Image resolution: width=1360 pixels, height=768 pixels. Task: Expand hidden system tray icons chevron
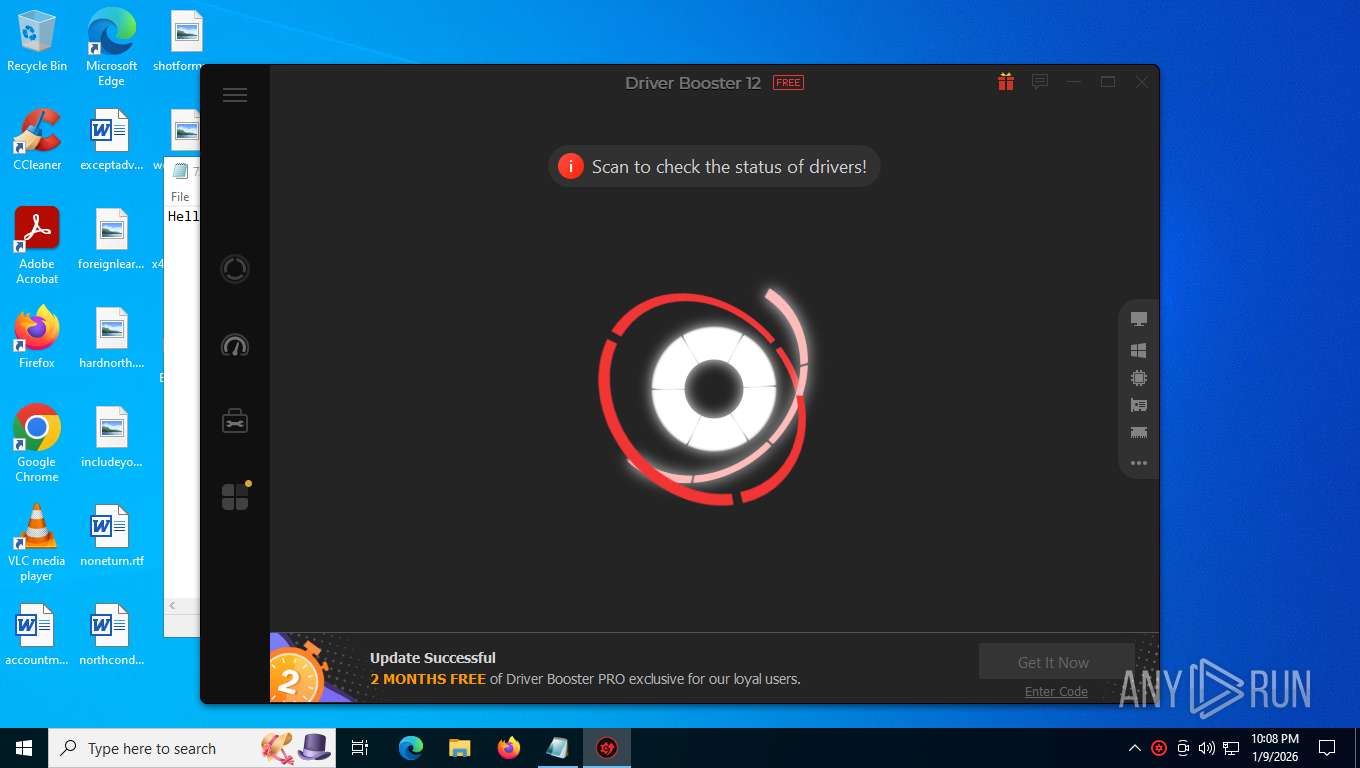[x=1135, y=748]
